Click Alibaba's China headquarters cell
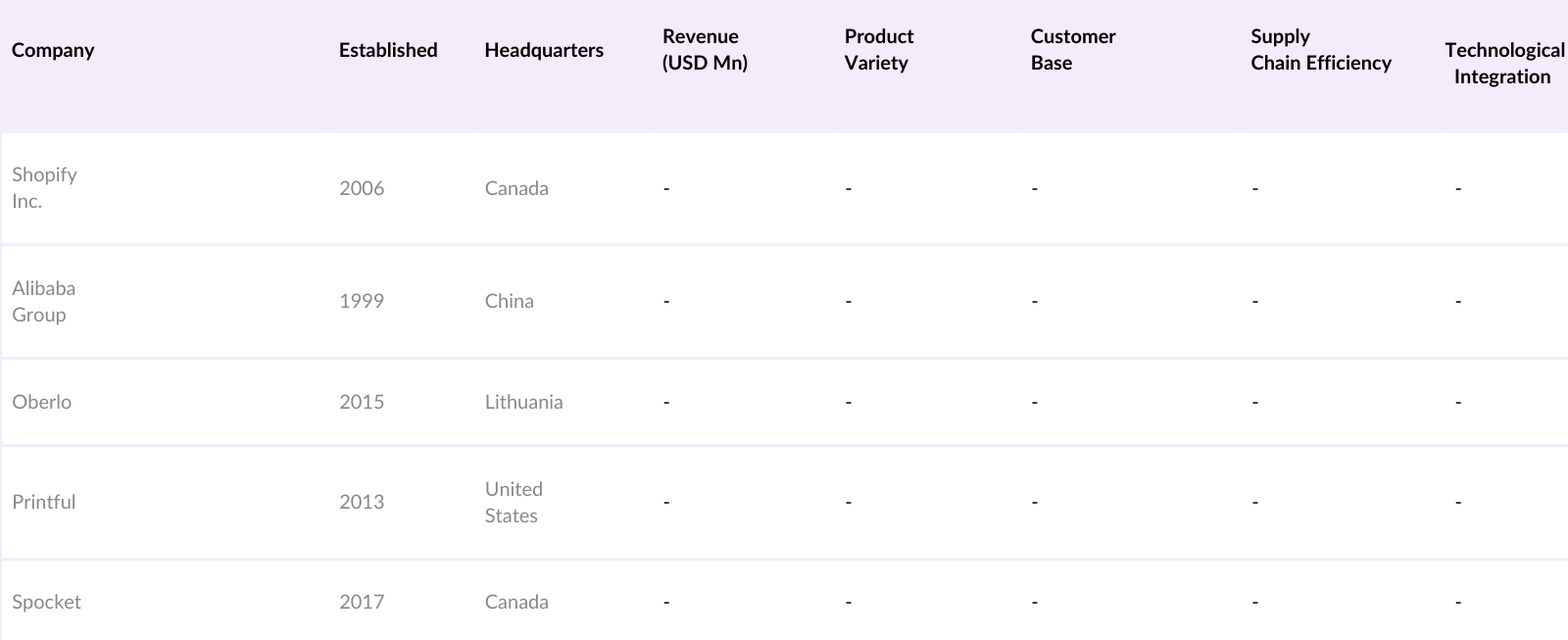1568x640 pixels. 509,301
